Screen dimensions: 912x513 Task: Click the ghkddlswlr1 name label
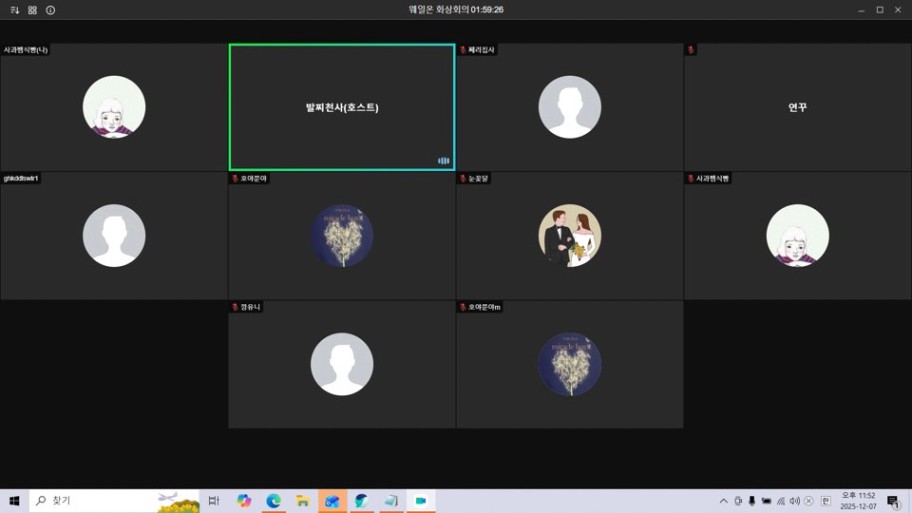[21, 179]
